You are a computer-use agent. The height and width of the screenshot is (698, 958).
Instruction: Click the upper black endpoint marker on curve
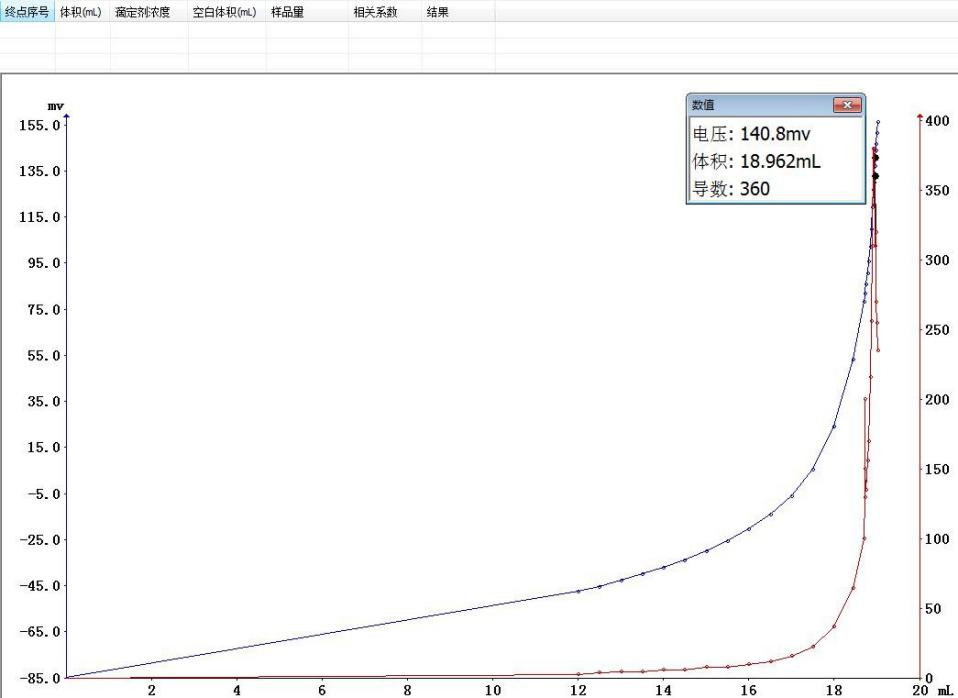876,158
